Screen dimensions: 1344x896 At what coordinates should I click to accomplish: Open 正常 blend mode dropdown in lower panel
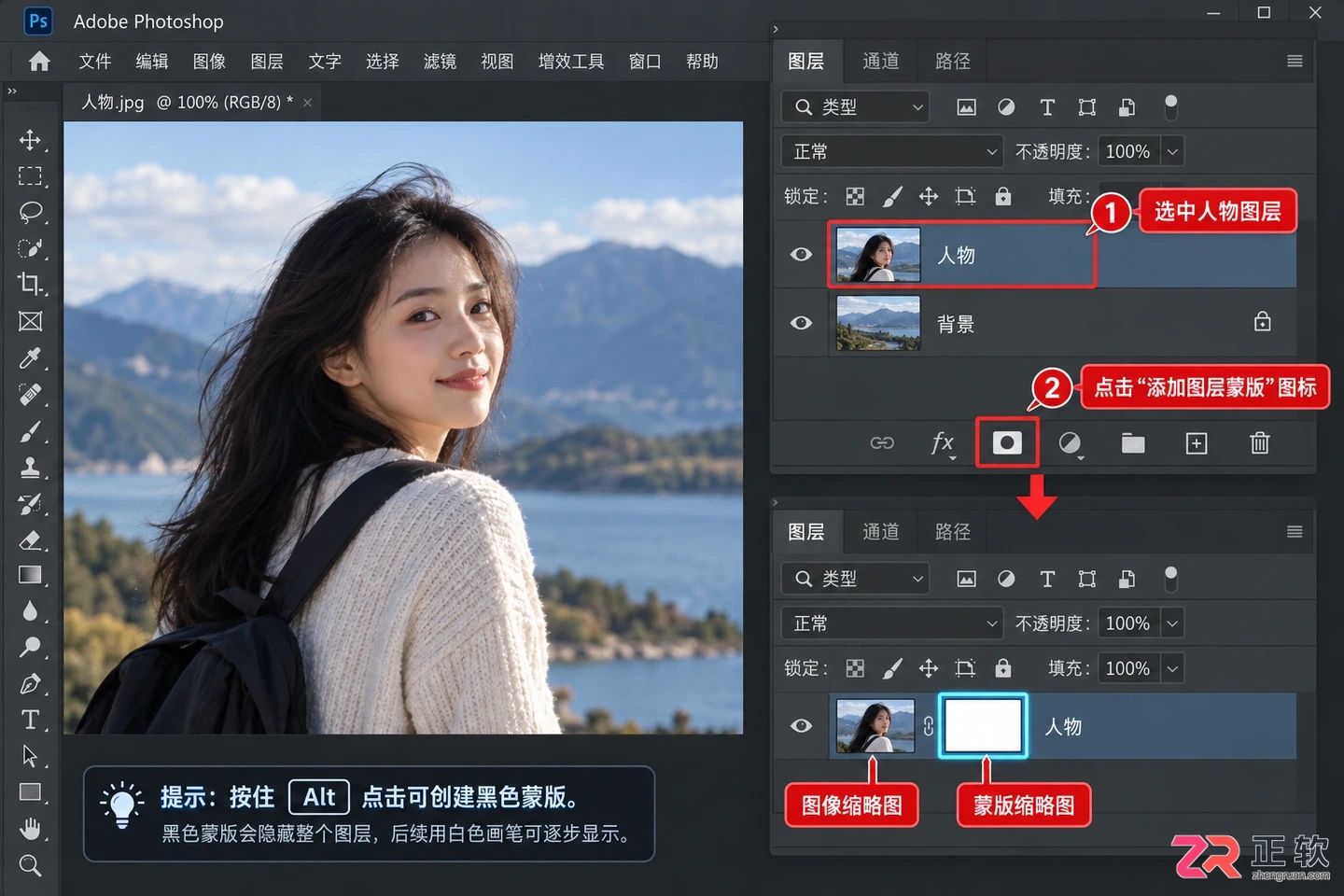click(891, 623)
